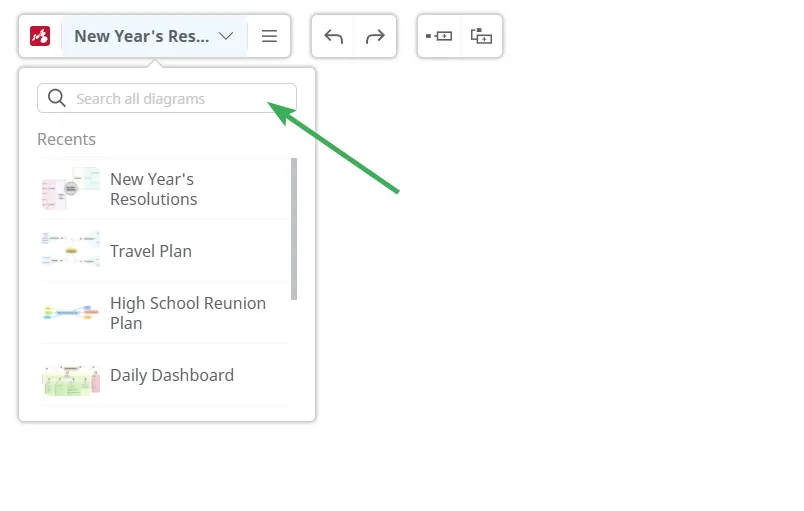The width and height of the screenshot is (804, 511).
Task: Open the hamburger menu icon
Action: [x=269, y=36]
